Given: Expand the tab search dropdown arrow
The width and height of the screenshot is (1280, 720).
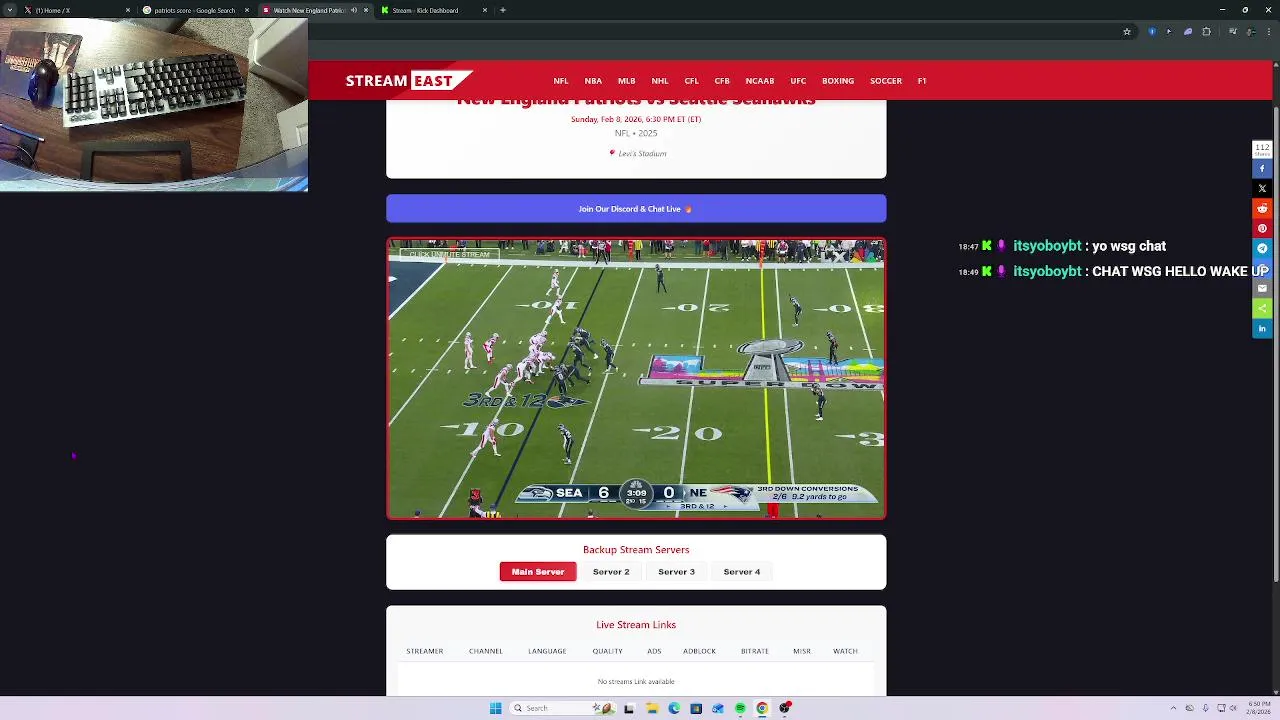Looking at the screenshot, I should (x=9, y=10).
